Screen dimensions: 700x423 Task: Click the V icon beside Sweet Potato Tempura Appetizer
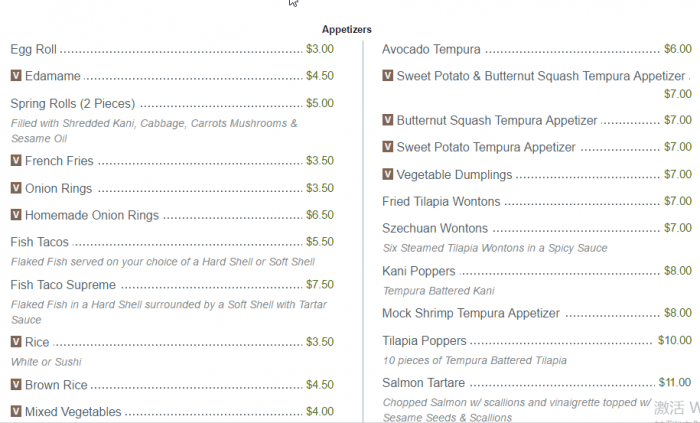click(388, 147)
